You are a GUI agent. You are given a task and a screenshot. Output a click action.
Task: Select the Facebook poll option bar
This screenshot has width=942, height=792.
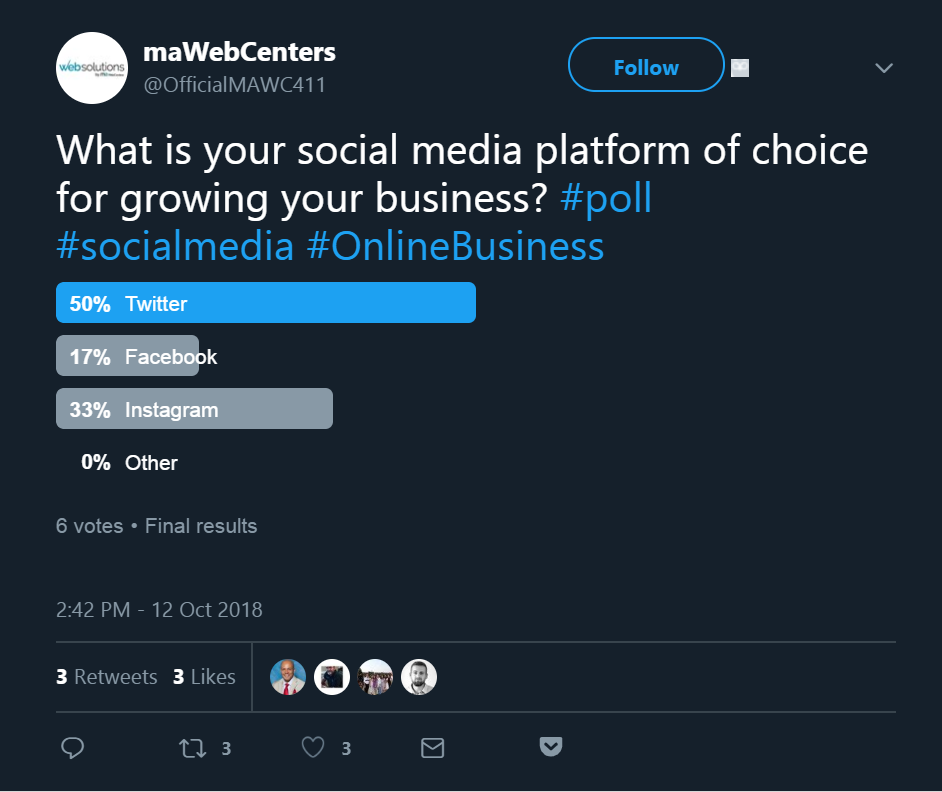tap(127, 355)
